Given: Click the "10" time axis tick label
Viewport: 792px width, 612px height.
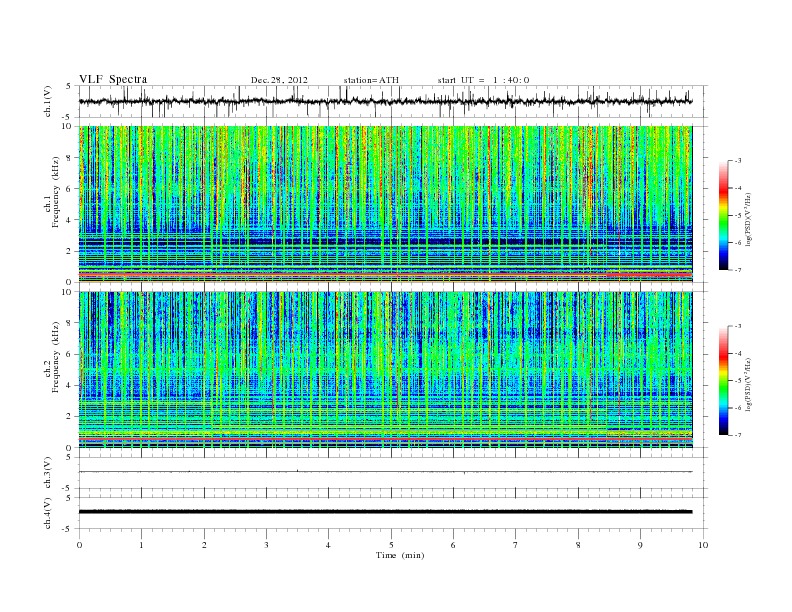Looking at the screenshot, I should pyautogui.click(x=703, y=545).
